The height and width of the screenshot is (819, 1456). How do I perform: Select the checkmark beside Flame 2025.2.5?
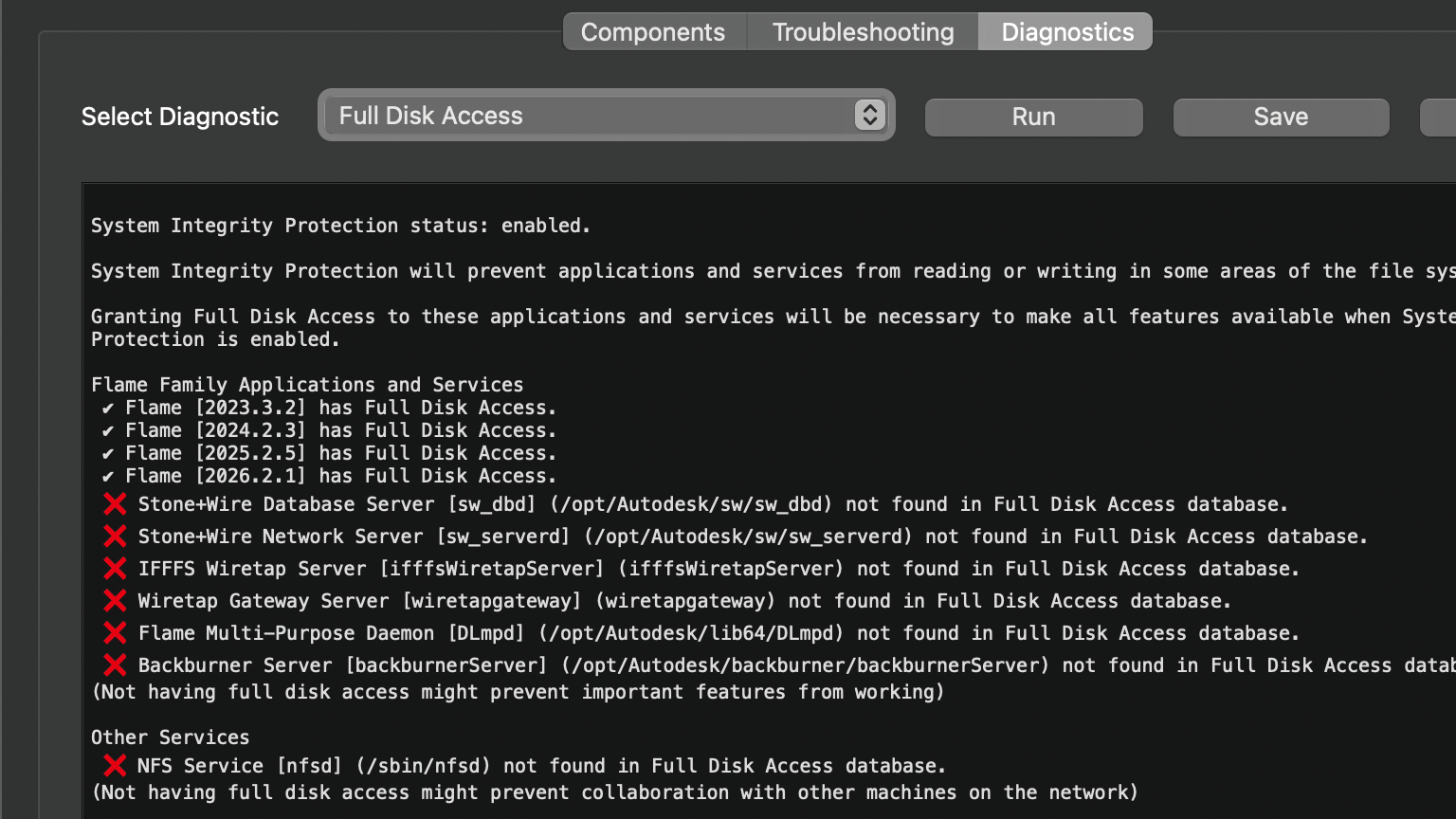108,454
